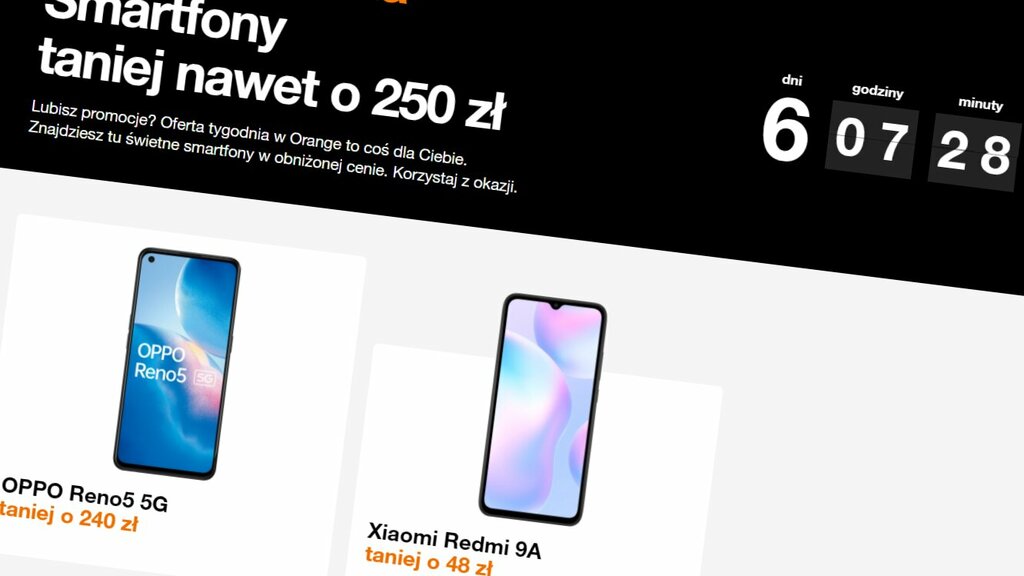1024x576 pixels.
Task: Click the 'minuty' countdown label
Action: point(980,104)
